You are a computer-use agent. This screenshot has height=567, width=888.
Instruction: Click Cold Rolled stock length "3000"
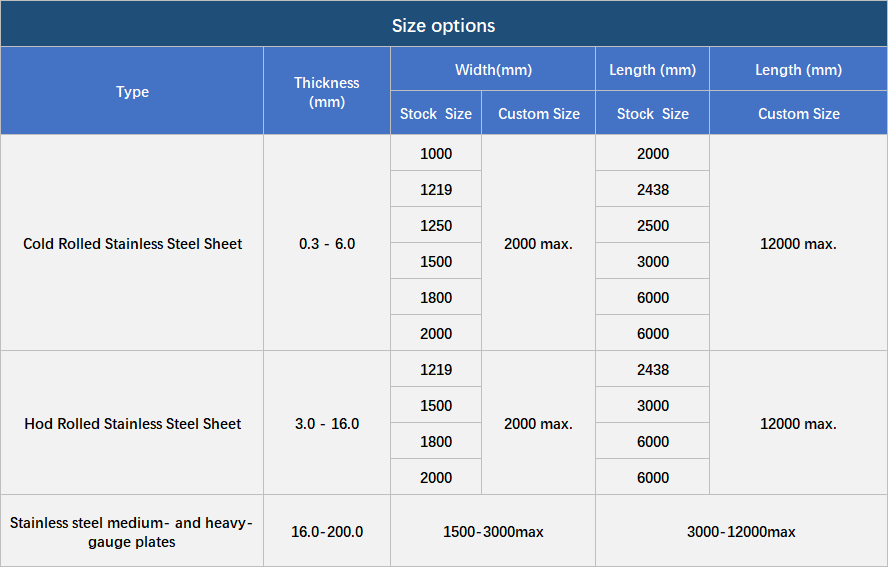coord(652,261)
